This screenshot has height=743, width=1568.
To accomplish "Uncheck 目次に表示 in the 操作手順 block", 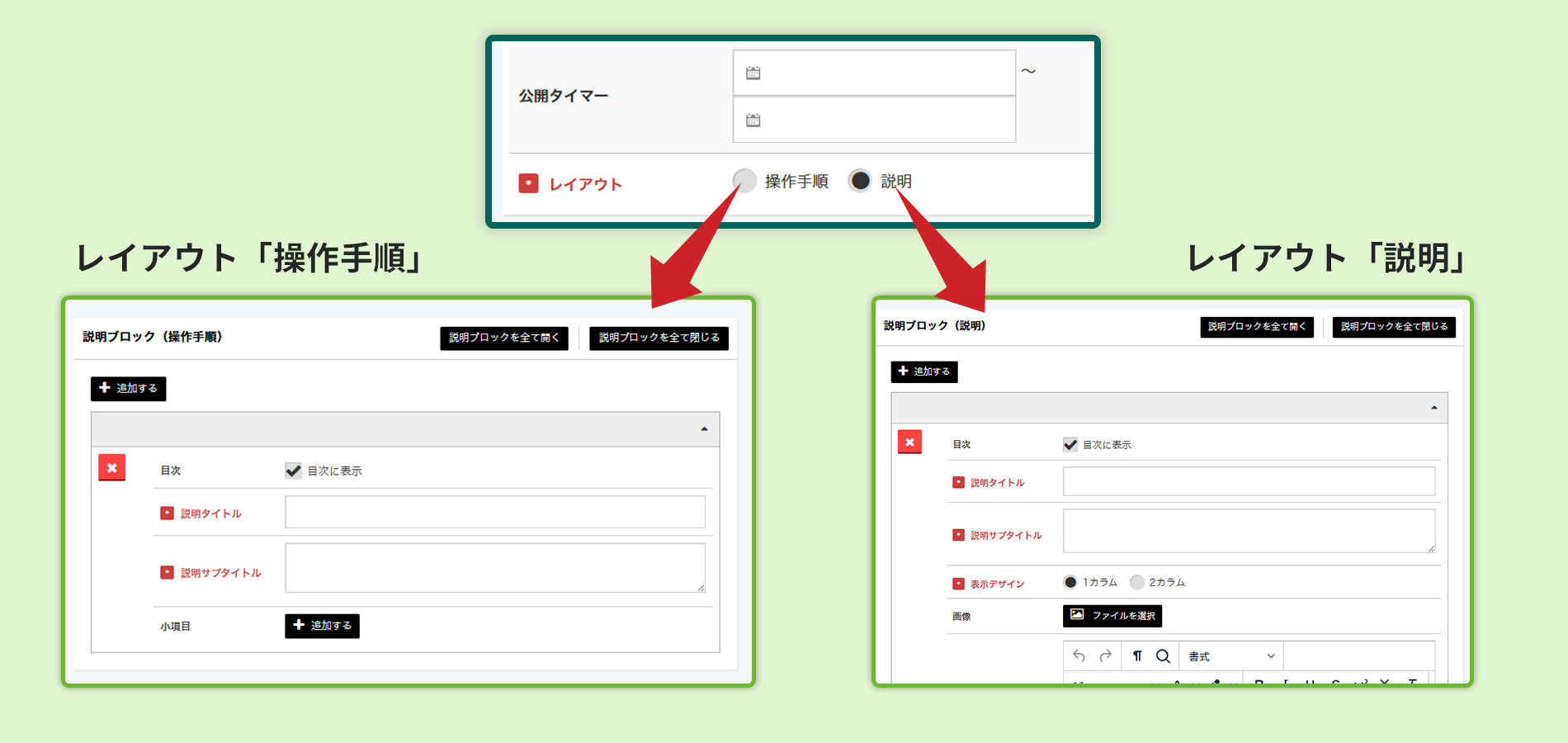I will click(x=293, y=471).
